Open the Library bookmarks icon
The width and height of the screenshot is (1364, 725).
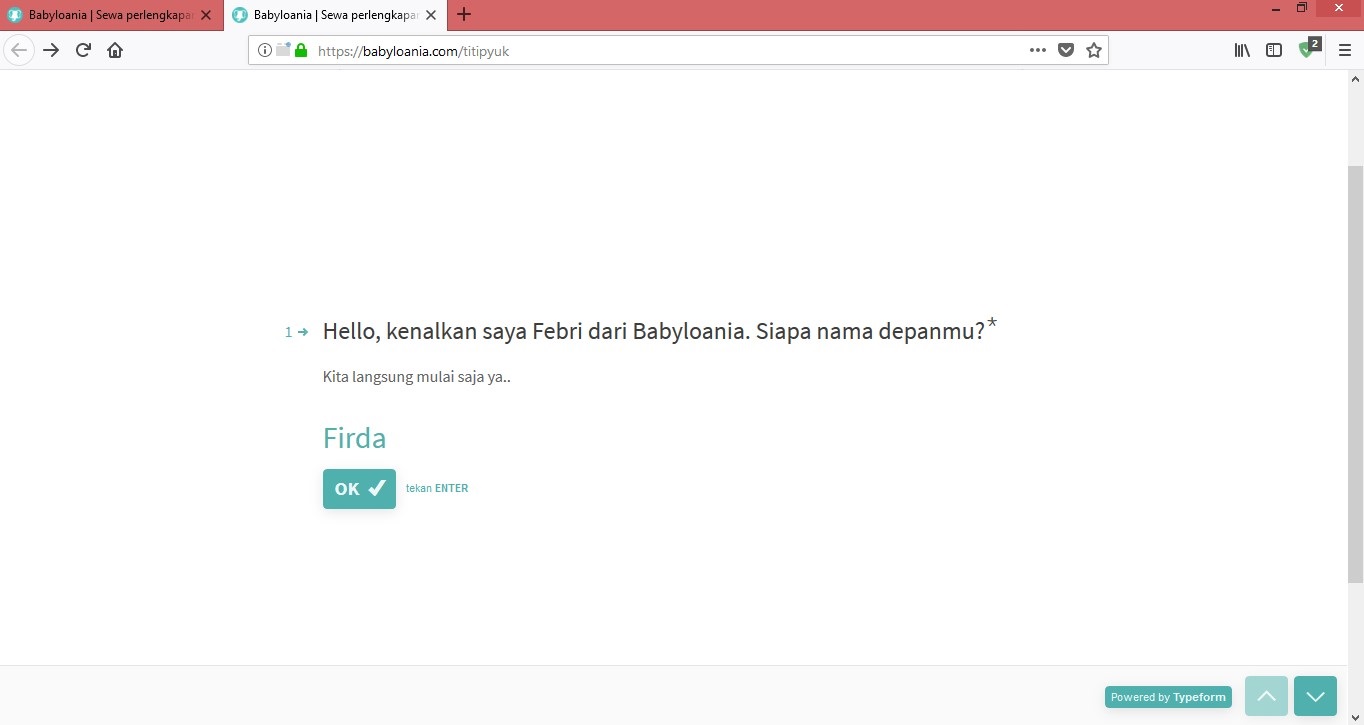click(x=1242, y=50)
